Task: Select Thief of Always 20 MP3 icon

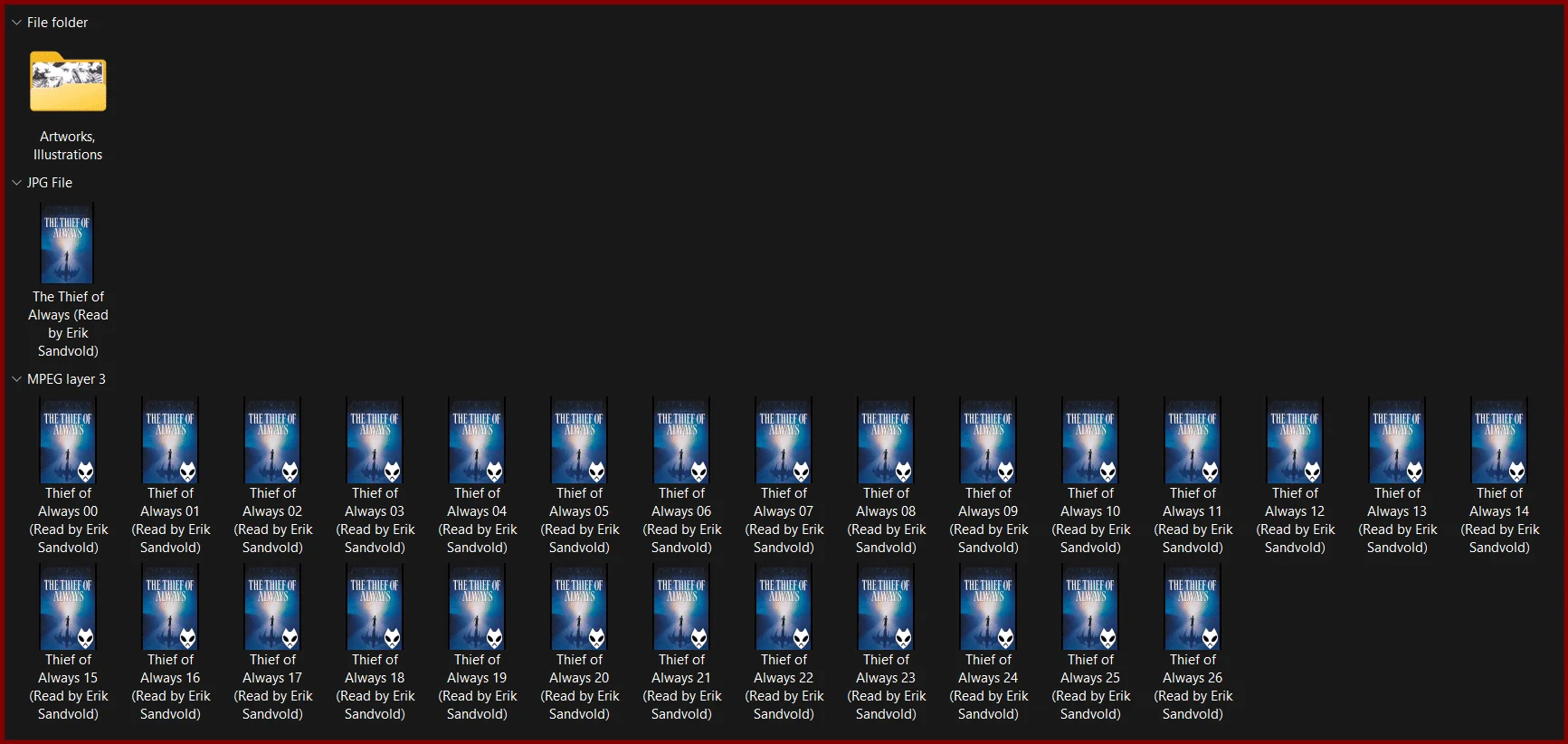Action: 579,607
